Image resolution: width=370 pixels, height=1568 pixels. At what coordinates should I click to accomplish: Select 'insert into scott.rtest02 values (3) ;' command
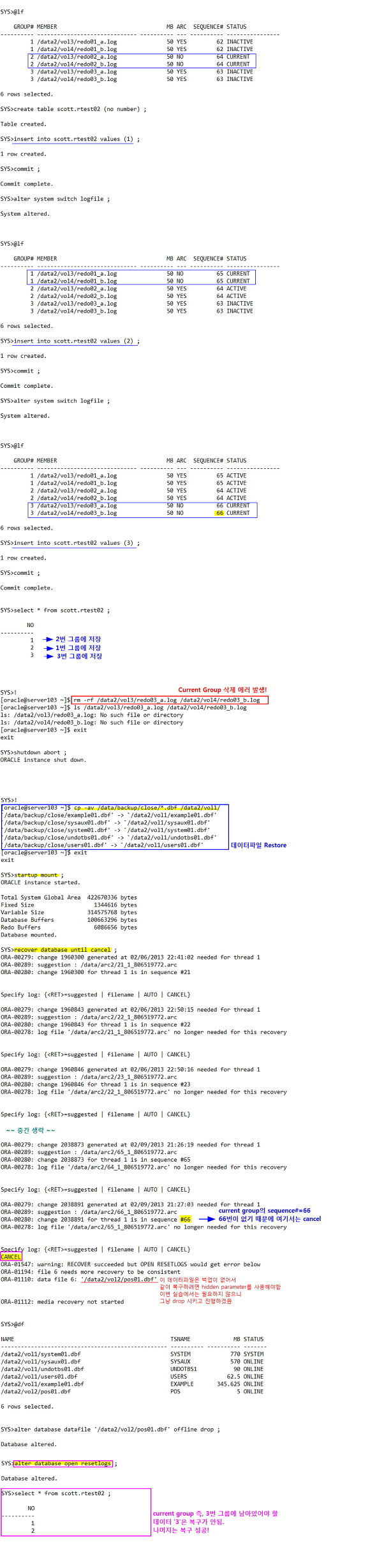point(76,544)
